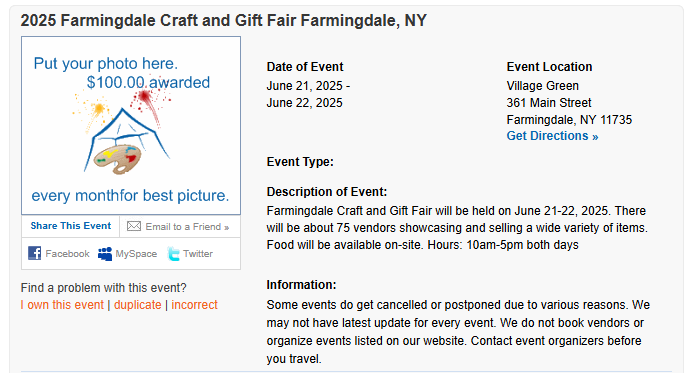This screenshot has width=691, height=373.
Task: Click the 361 Main Street address
Action: click(x=549, y=103)
